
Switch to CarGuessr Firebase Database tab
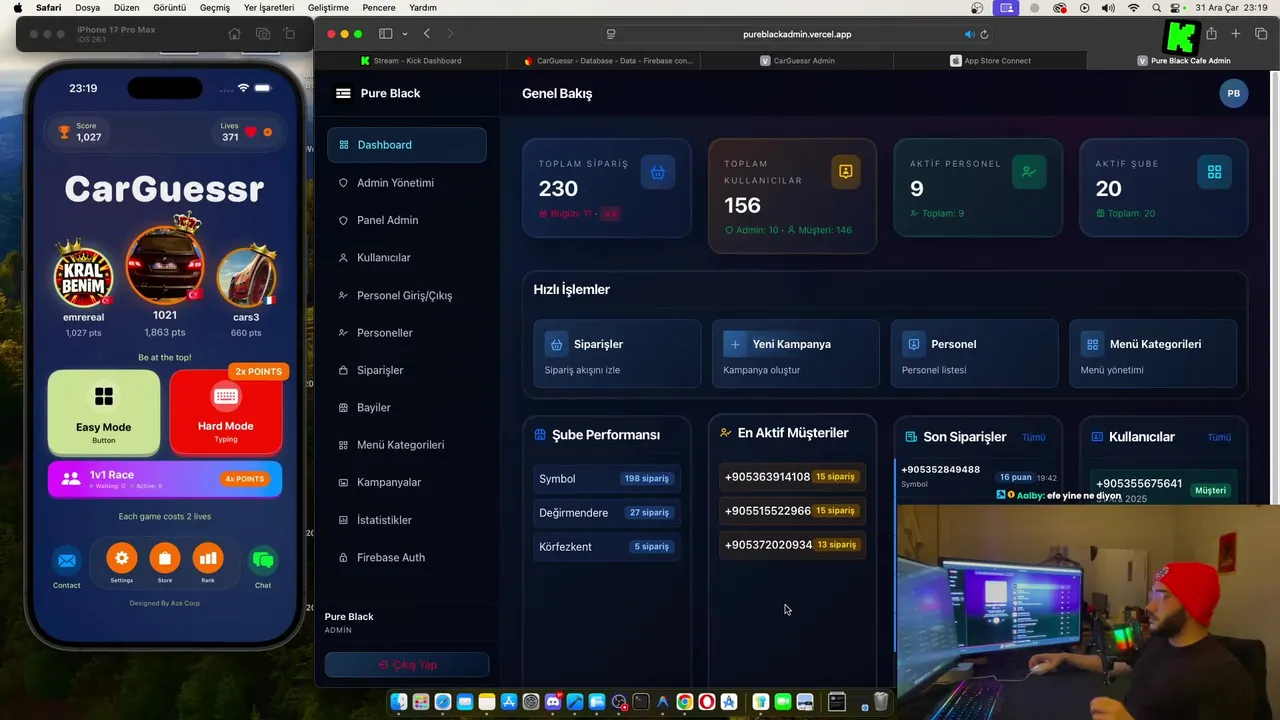[x=607, y=61]
